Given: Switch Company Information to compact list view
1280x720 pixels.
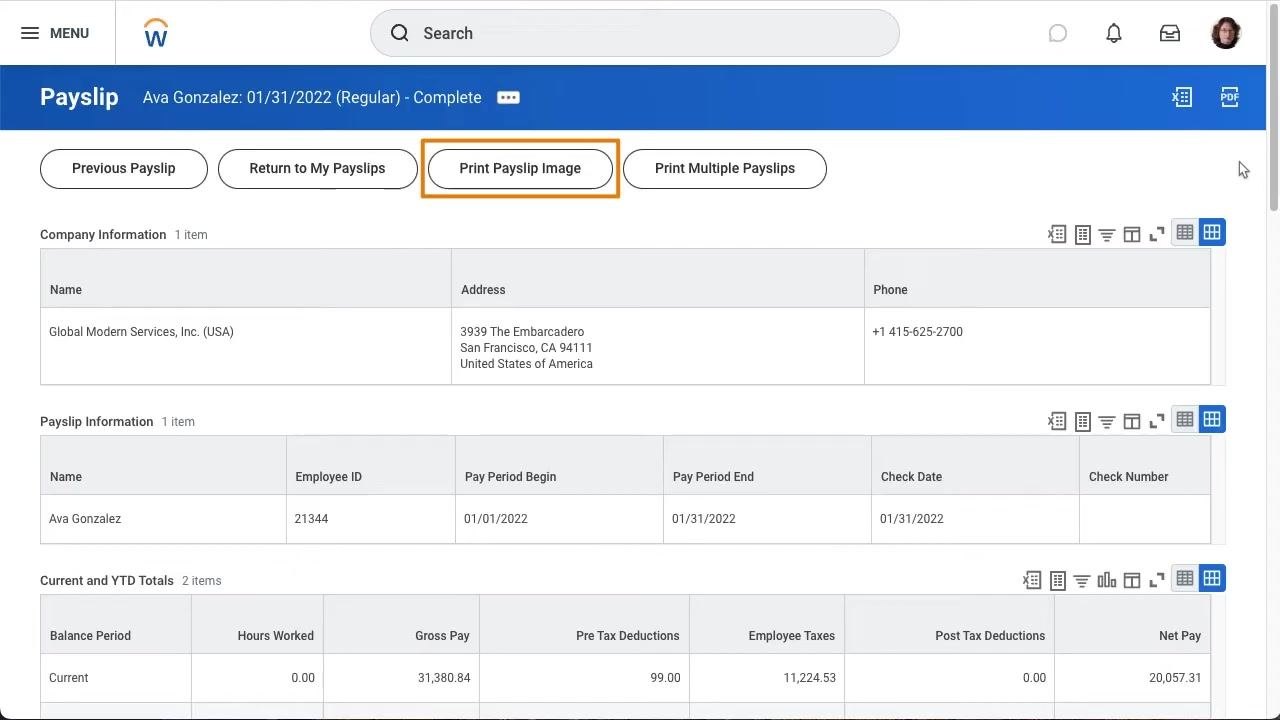Looking at the screenshot, I should [x=1185, y=232].
